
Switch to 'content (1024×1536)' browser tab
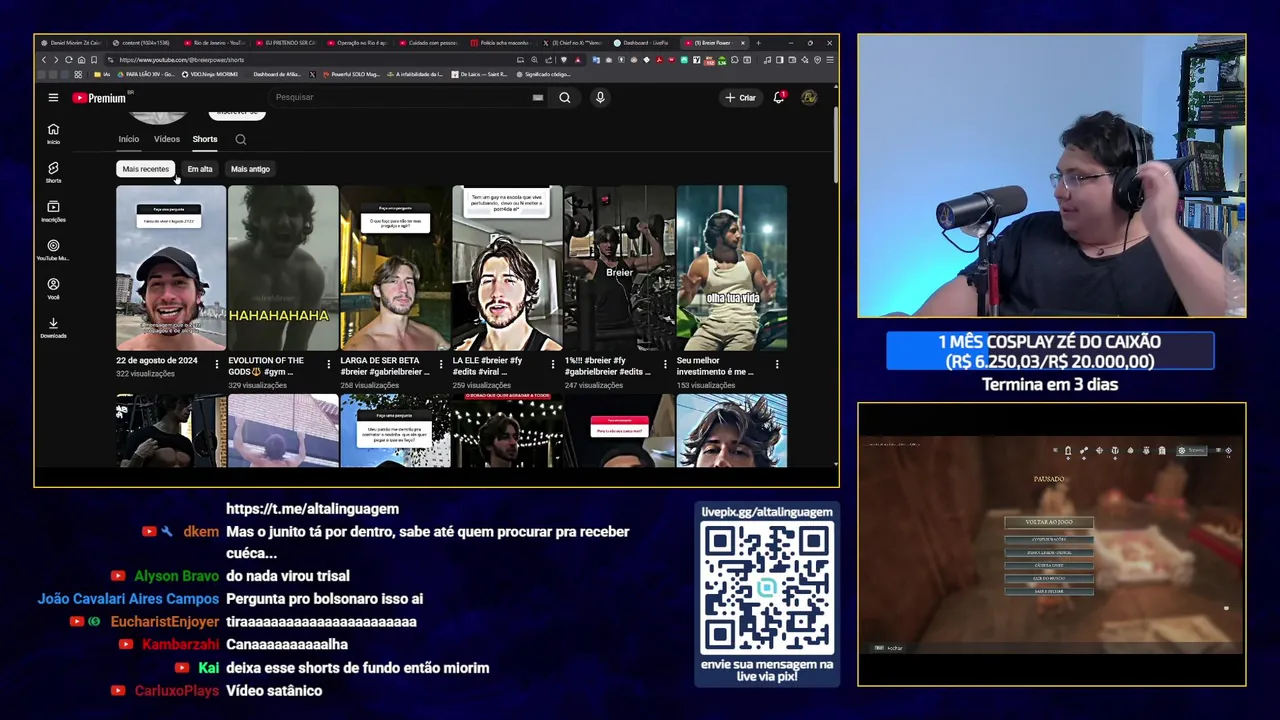[141, 43]
